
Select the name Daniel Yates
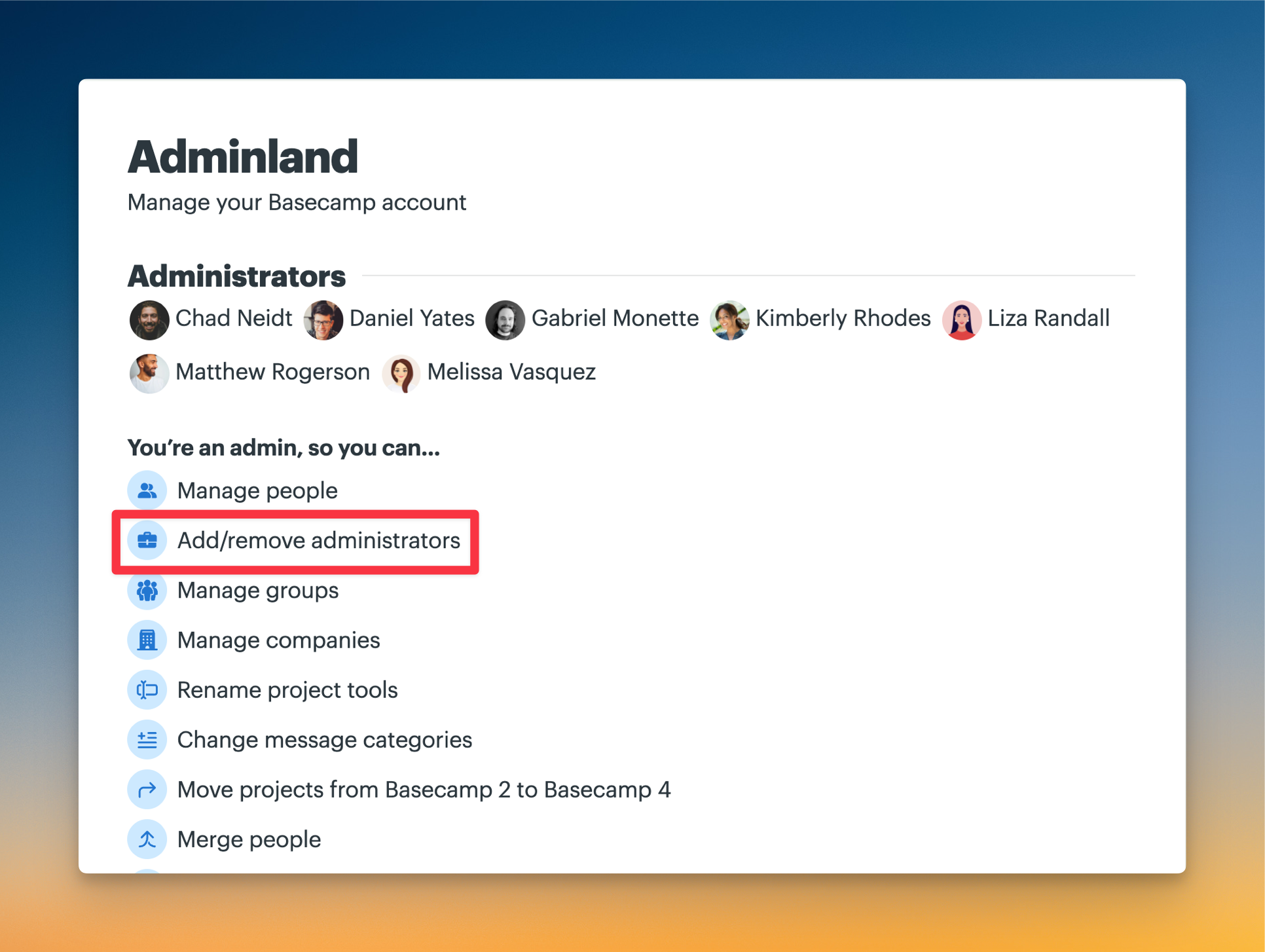pyautogui.click(x=412, y=318)
